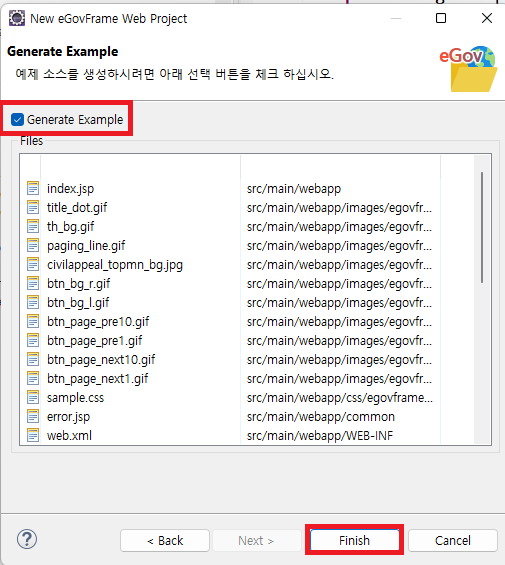Screen dimensions: 505x565
Task: Select the btn_bg_r.gif file name
Action: (x=78, y=284)
